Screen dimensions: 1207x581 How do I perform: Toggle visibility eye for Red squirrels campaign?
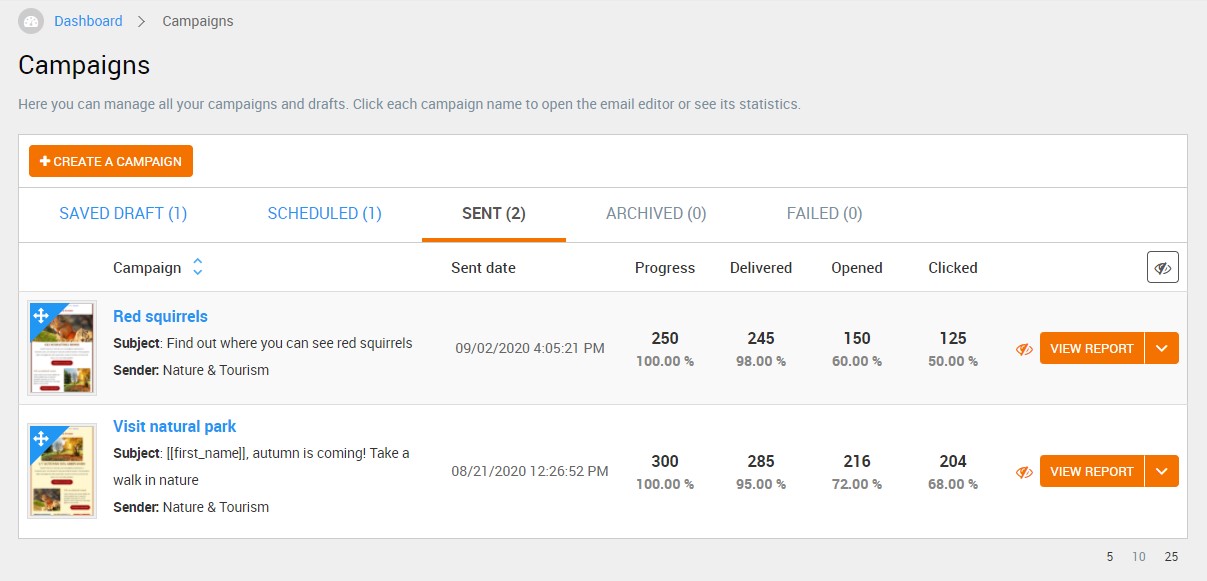[1024, 349]
